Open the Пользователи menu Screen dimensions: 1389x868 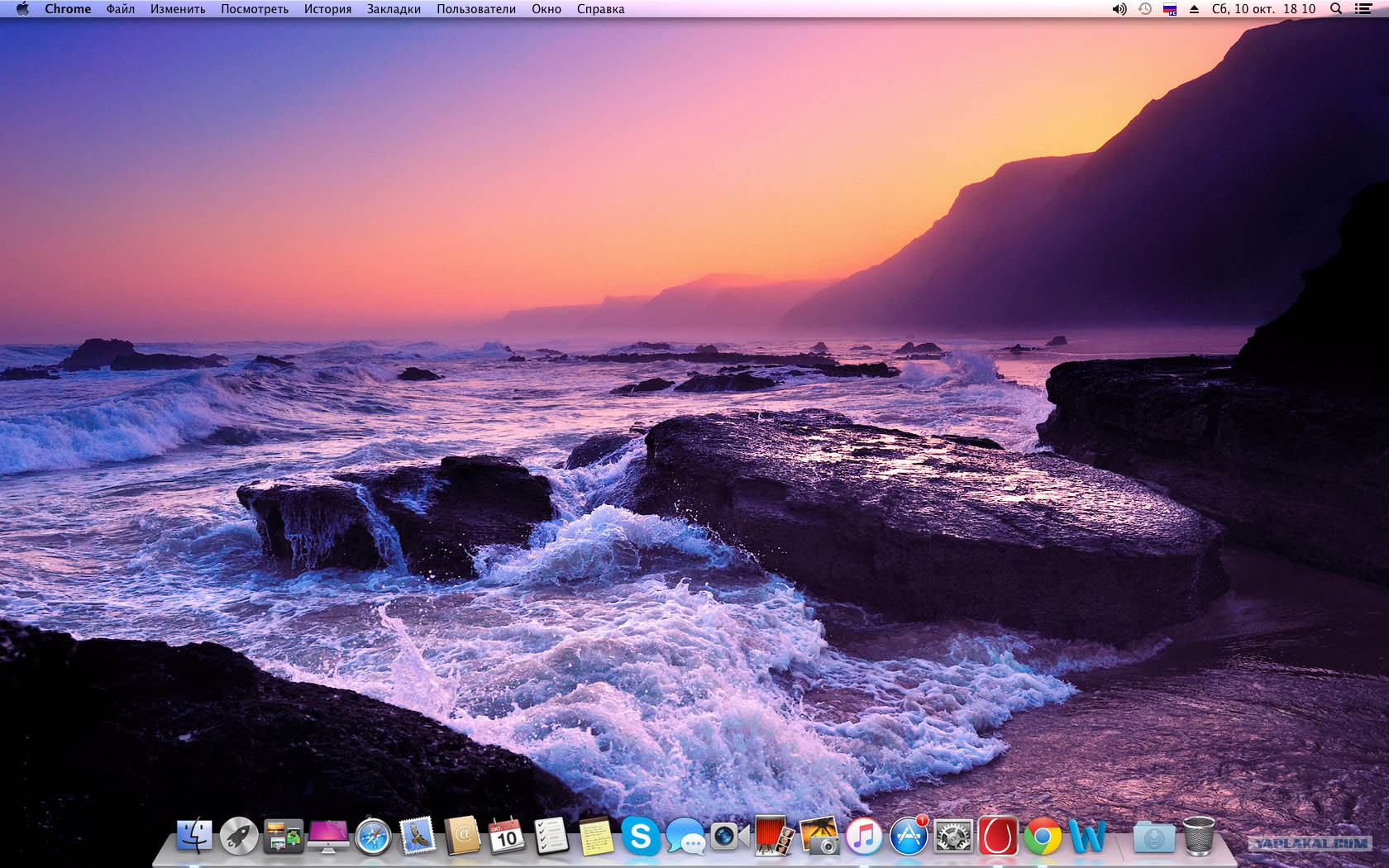click(x=476, y=9)
